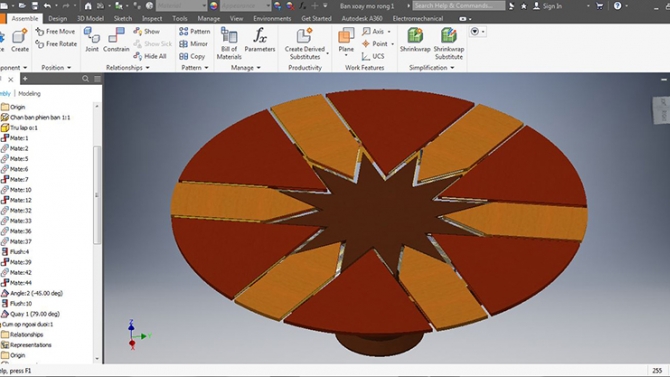Select the Origin folder at top
The width and height of the screenshot is (670, 377).
[x=13, y=107]
